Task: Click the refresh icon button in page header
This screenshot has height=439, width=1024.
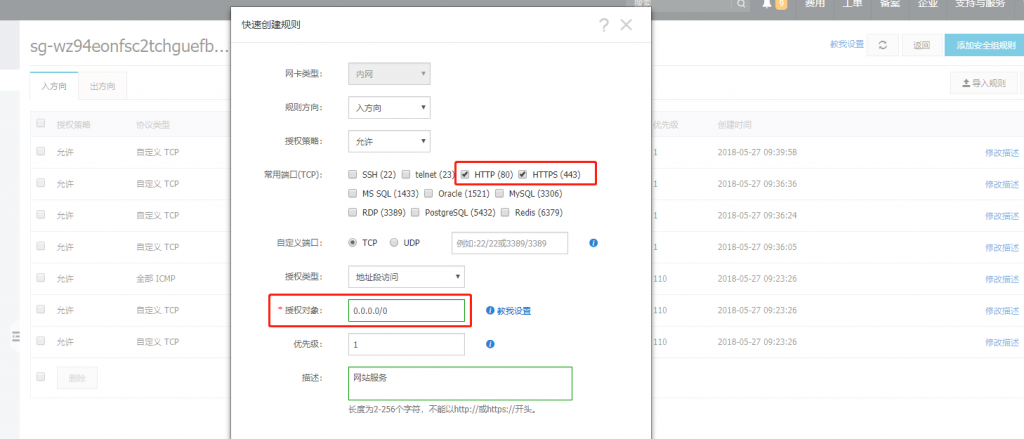Action: pos(881,45)
